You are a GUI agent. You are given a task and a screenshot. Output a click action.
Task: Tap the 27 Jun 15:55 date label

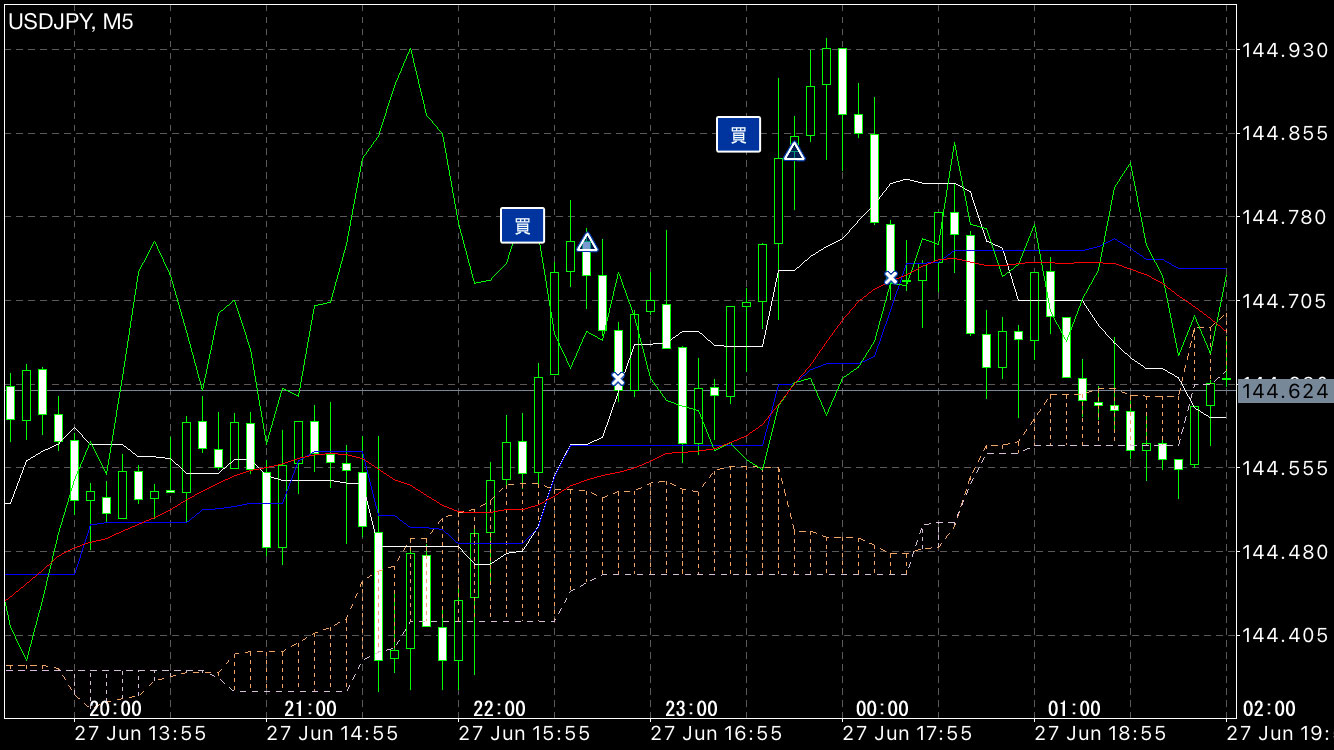click(x=523, y=733)
